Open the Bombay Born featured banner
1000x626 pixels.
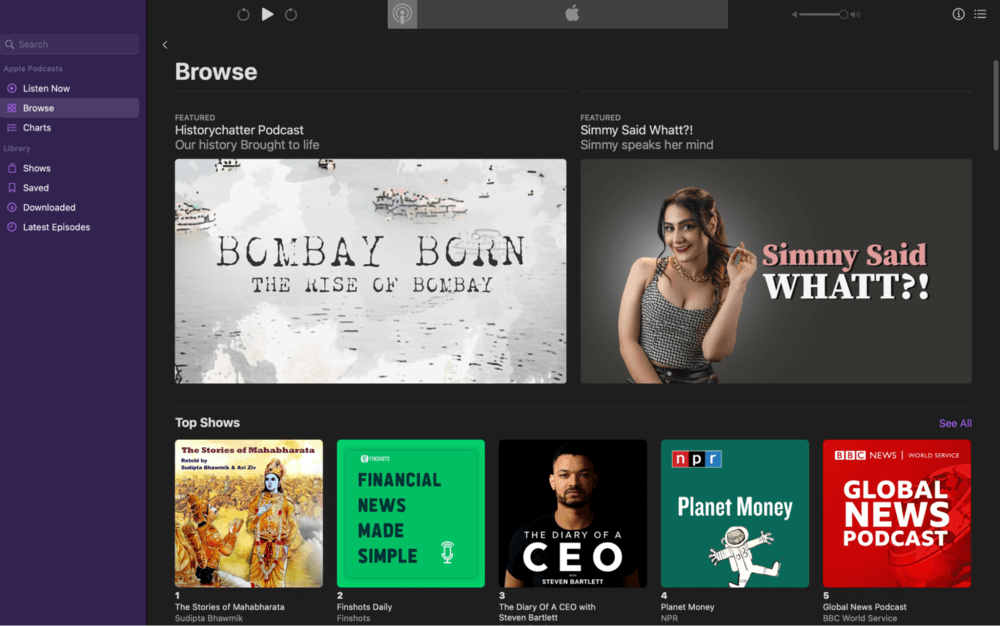371,271
